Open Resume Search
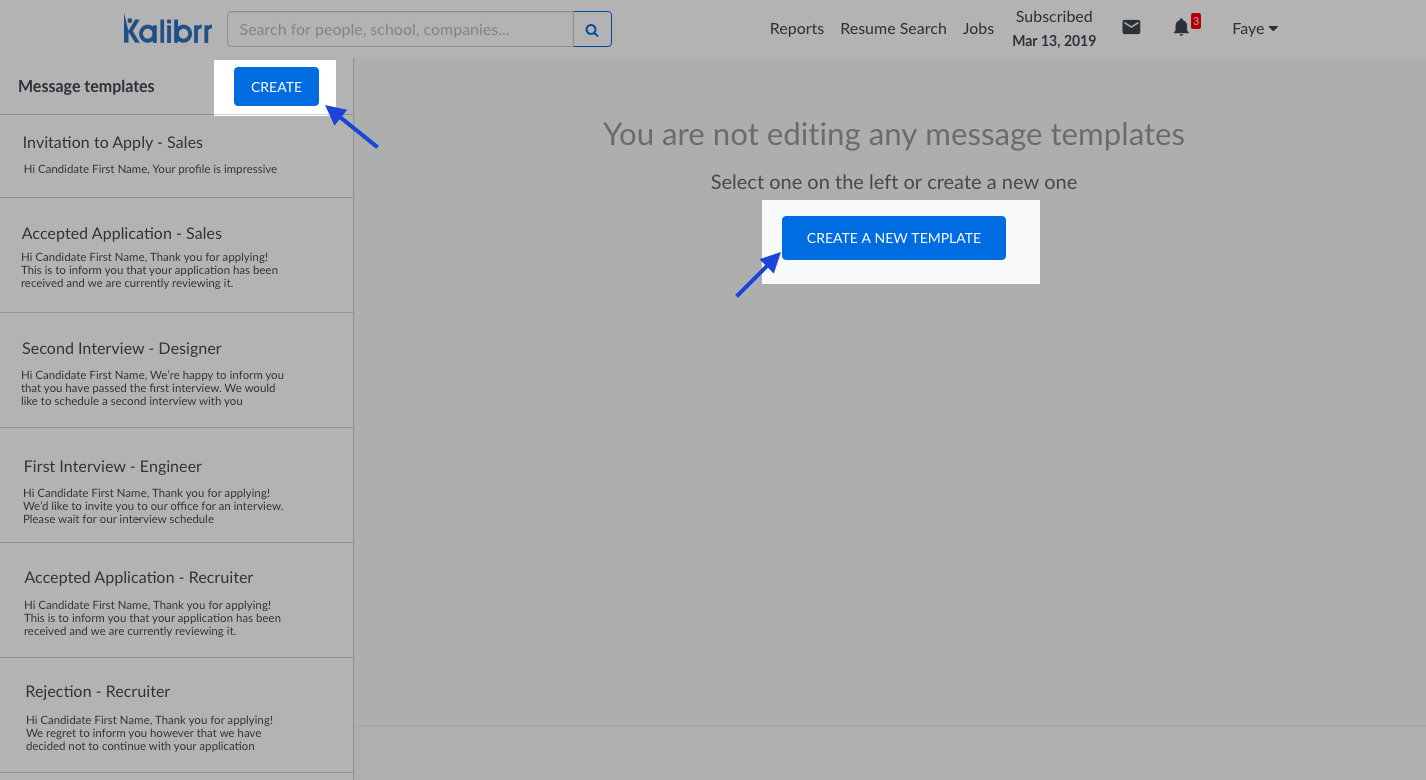Screen dimensions: 1426x780 coord(893,29)
